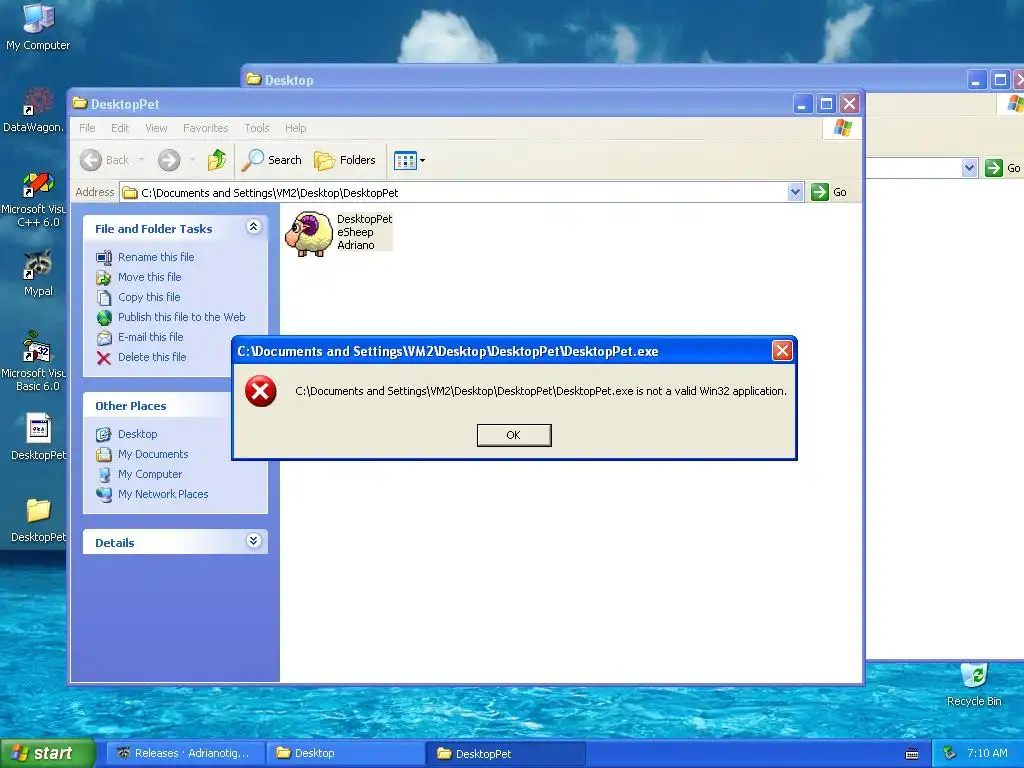Open the Views dropdown button
The image size is (1024, 768).
coord(409,160)
